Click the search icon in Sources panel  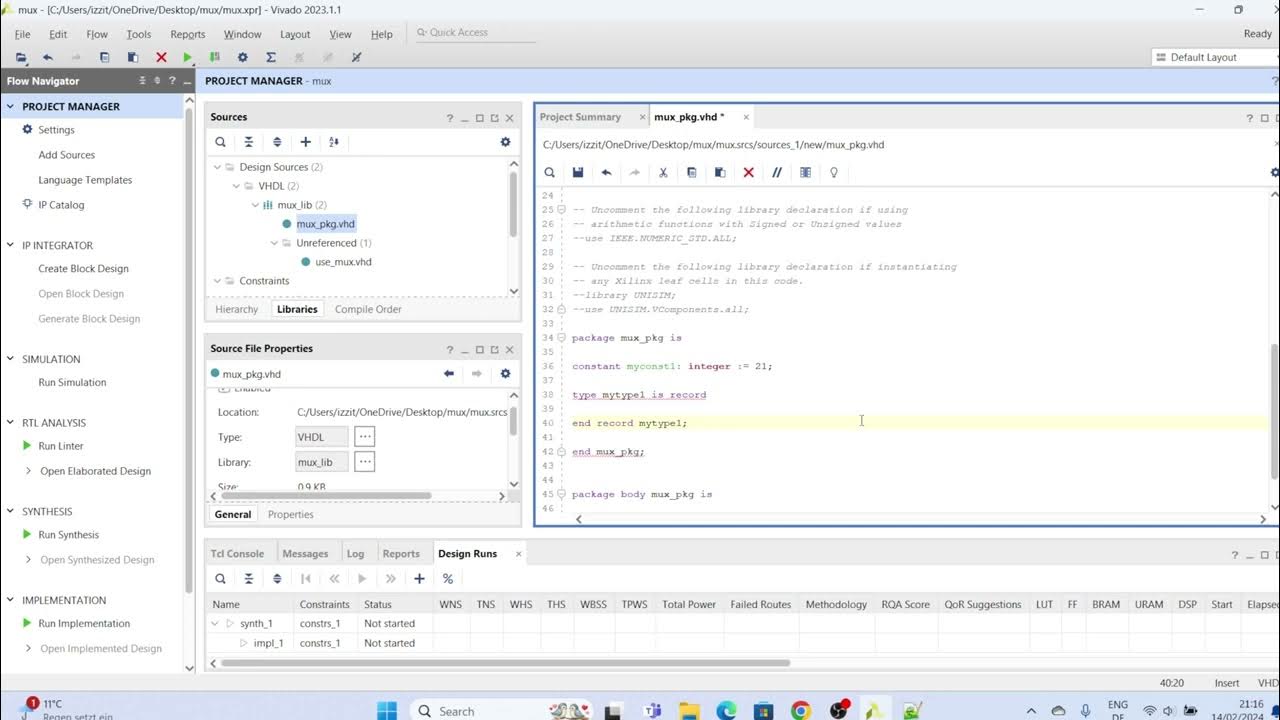point(220,142)
